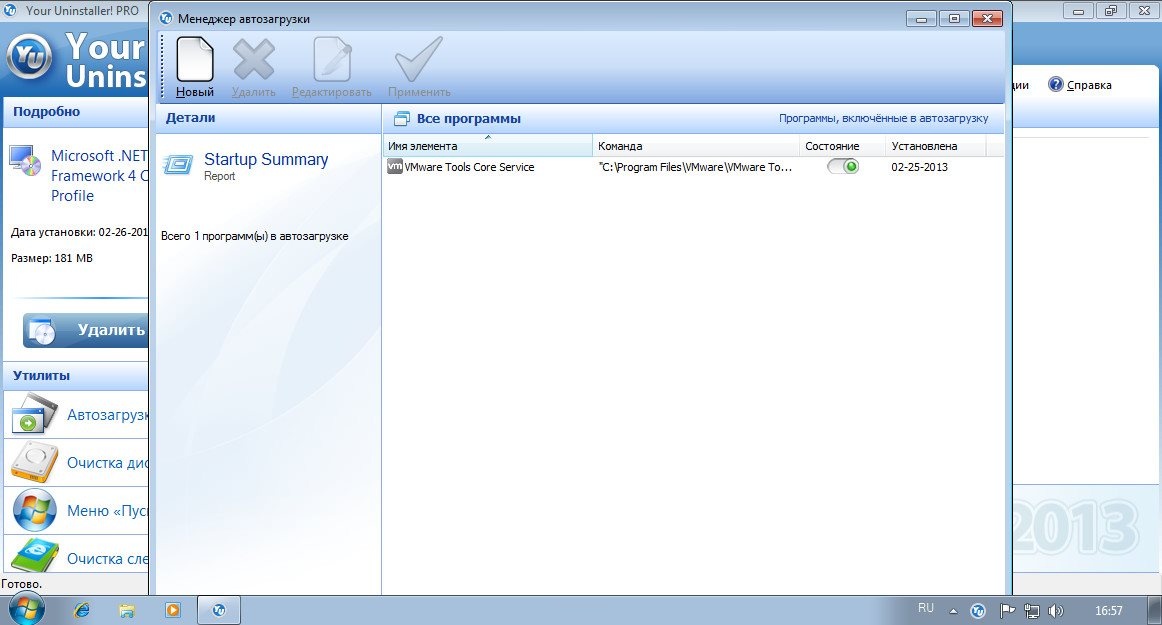Open Windows Explorer from the taskbar
This screenshot has height=625, width=1162.
[x=127, y=610]
